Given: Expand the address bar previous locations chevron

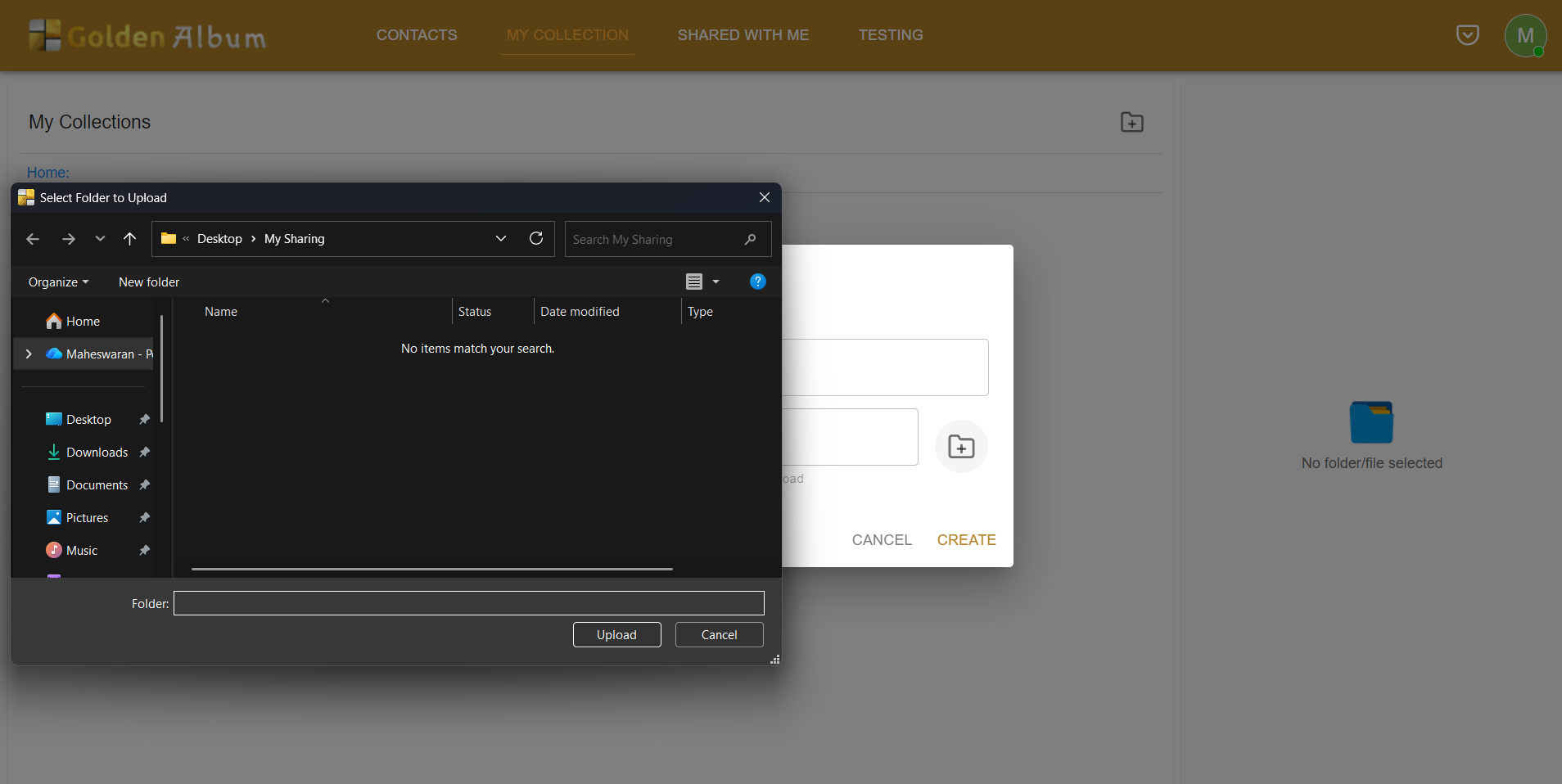Looking at the screenshot, I should click(x=500, y=238).
